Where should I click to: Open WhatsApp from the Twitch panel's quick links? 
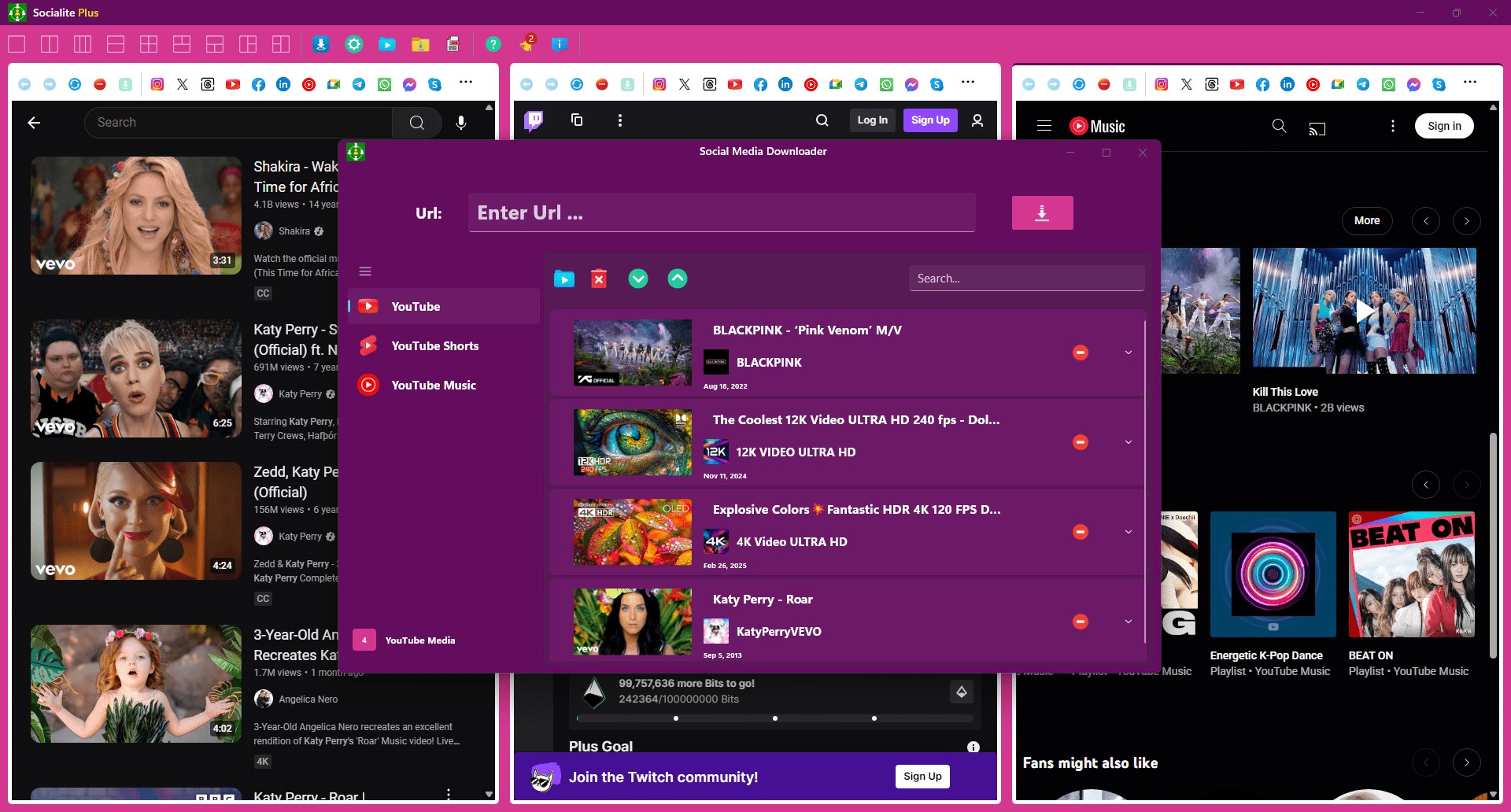click(887, 84)
